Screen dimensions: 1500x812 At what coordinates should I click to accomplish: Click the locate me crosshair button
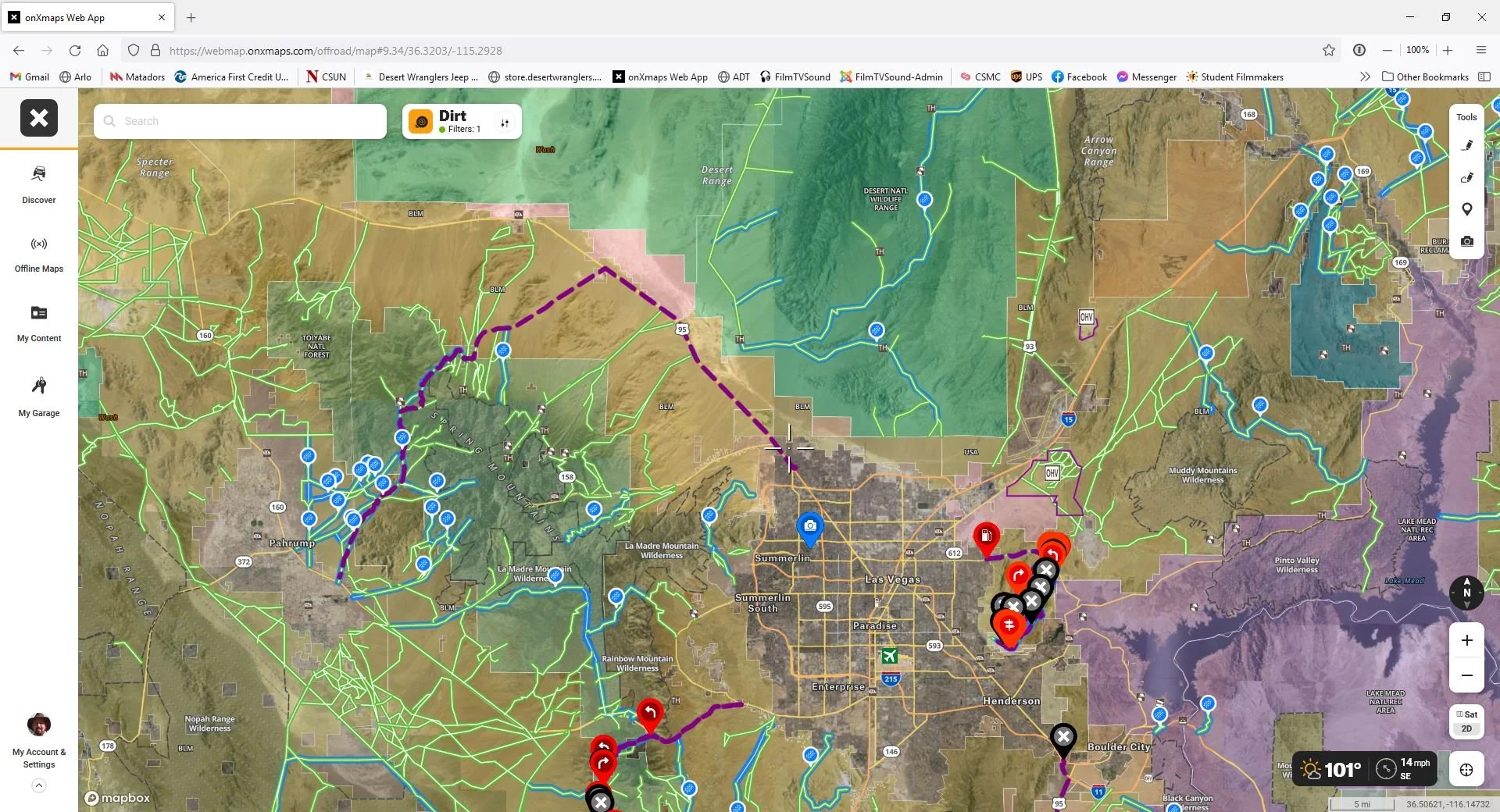[1466, 770]
